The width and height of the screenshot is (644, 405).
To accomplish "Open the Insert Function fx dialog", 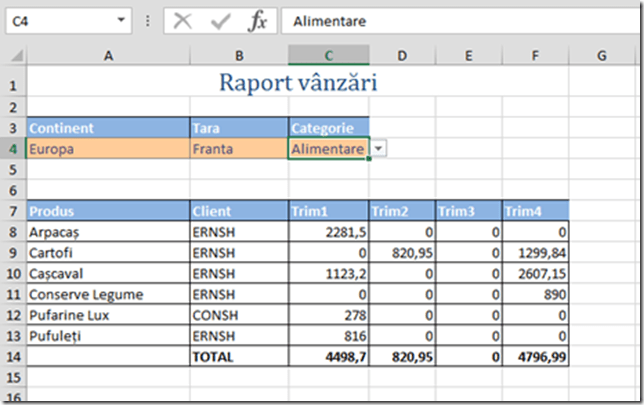I will (257, 21).
